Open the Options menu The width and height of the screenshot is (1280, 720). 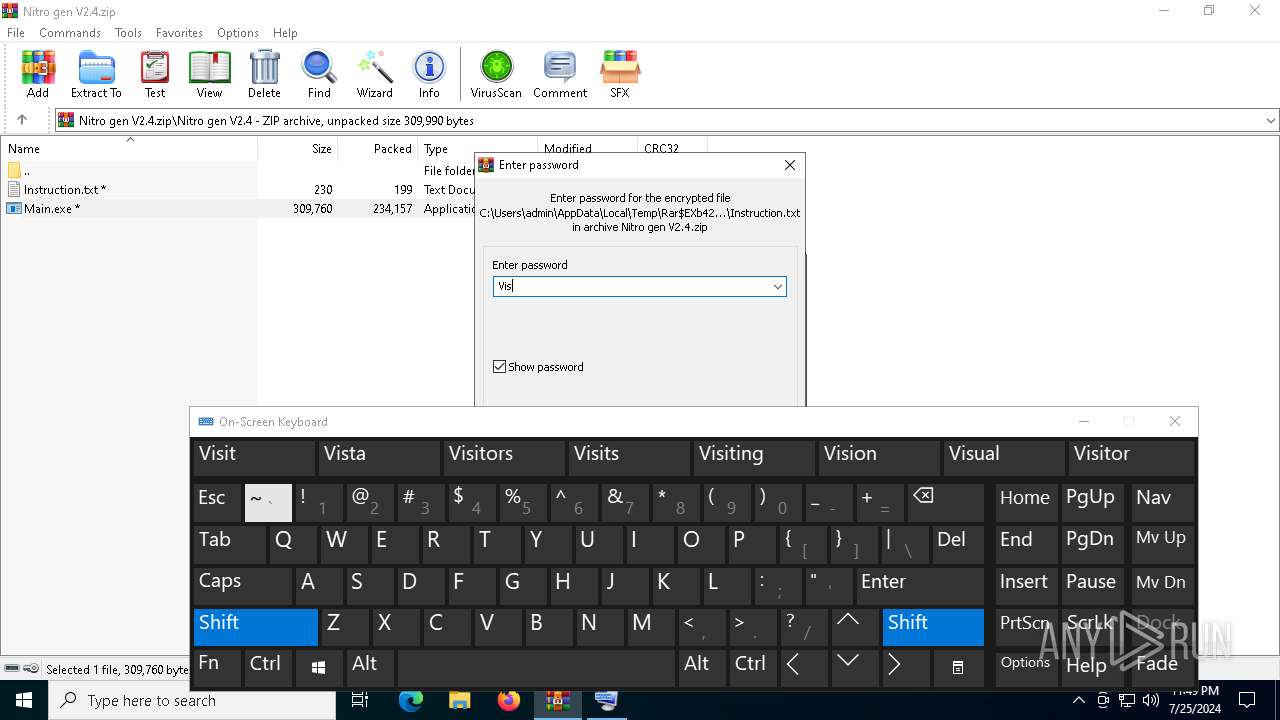tap(238, 33)
